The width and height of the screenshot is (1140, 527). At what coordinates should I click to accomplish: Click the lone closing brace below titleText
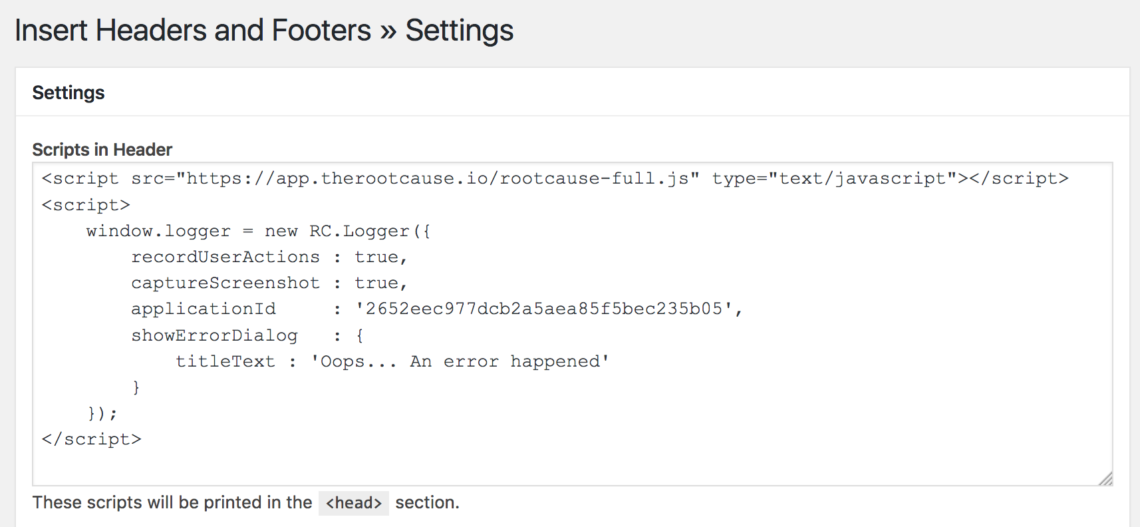[x=136, y=387]
